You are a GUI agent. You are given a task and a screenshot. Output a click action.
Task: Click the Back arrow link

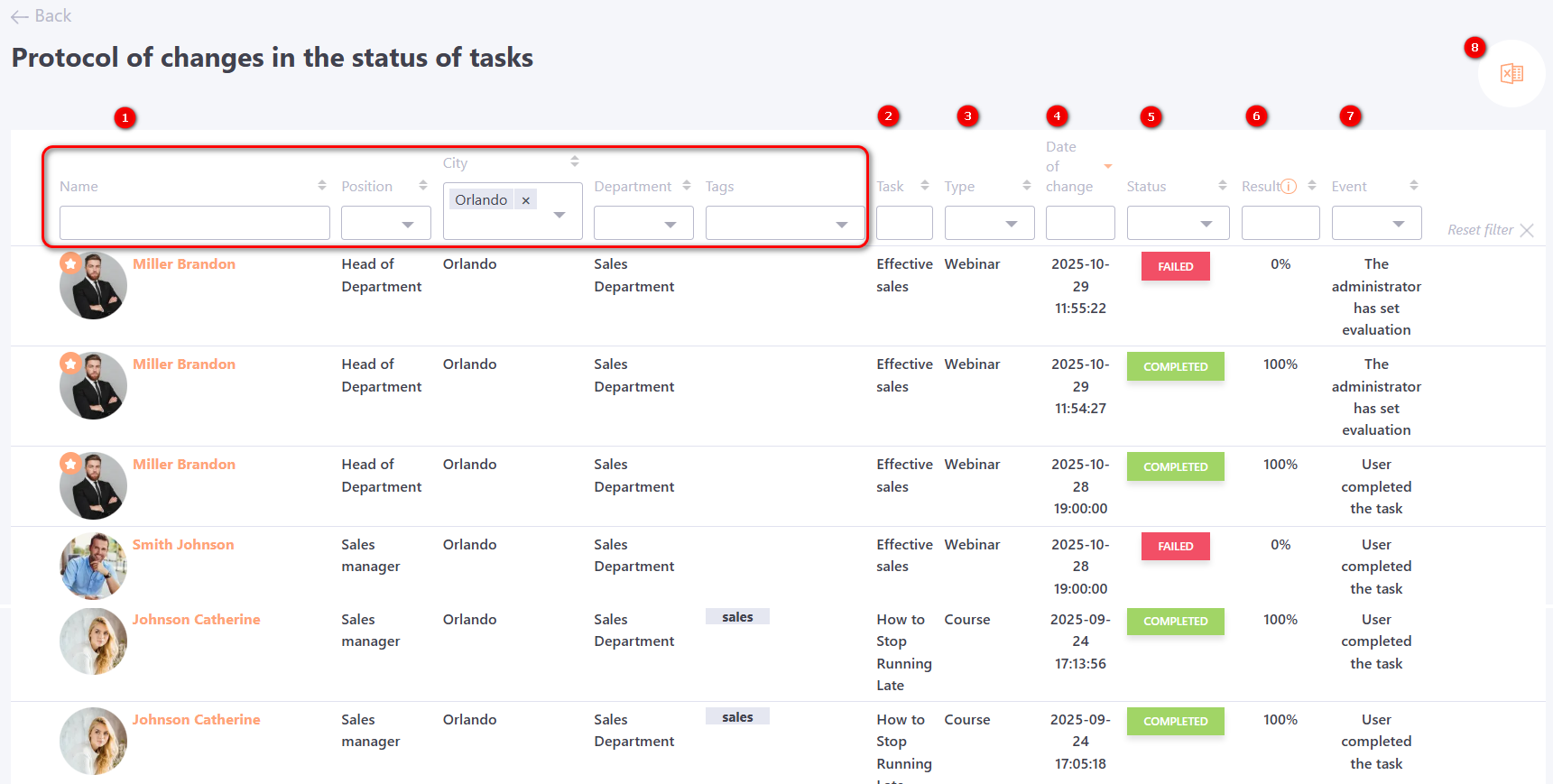click(x=41, y=16)
